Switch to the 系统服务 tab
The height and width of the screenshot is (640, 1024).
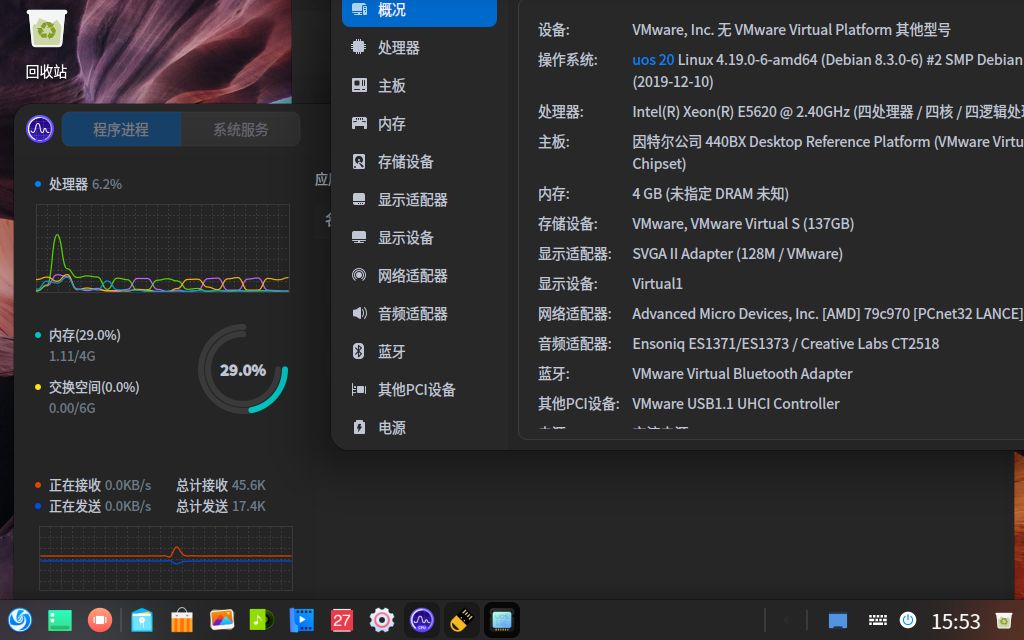click(x=240, y=129)
